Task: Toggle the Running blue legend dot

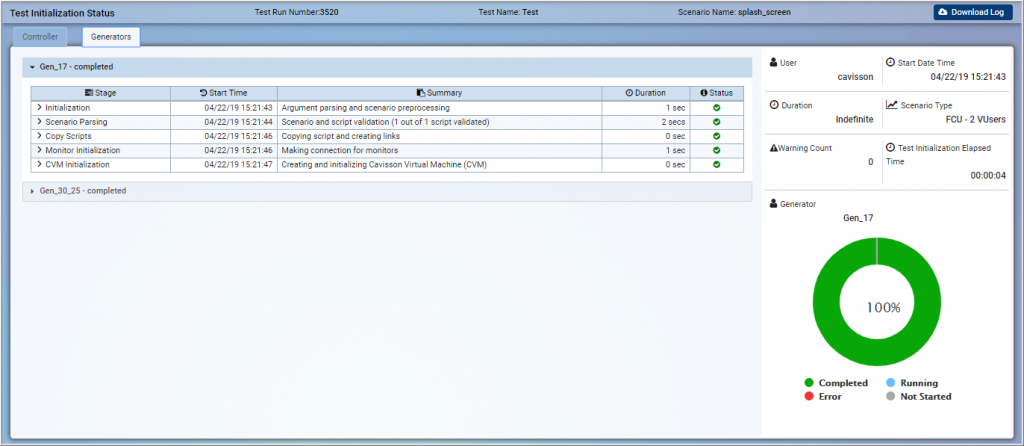Action: (x=891, y=383)
